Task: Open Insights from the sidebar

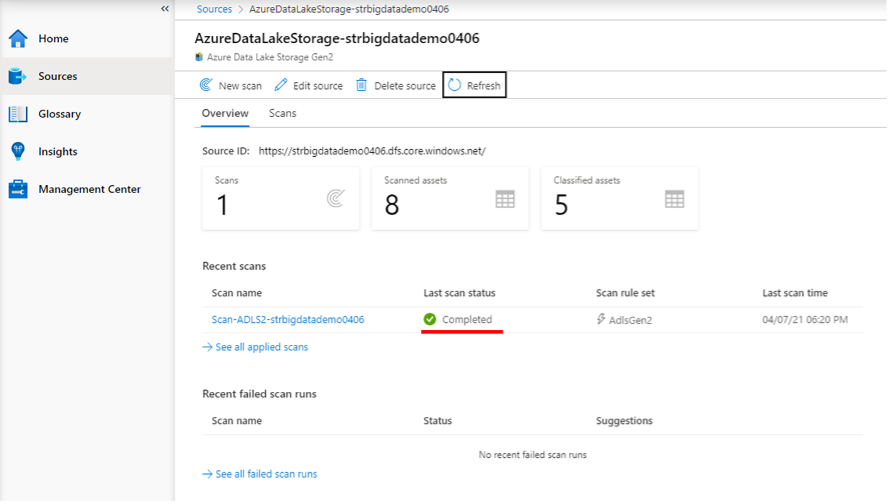Action: (58, 151)
